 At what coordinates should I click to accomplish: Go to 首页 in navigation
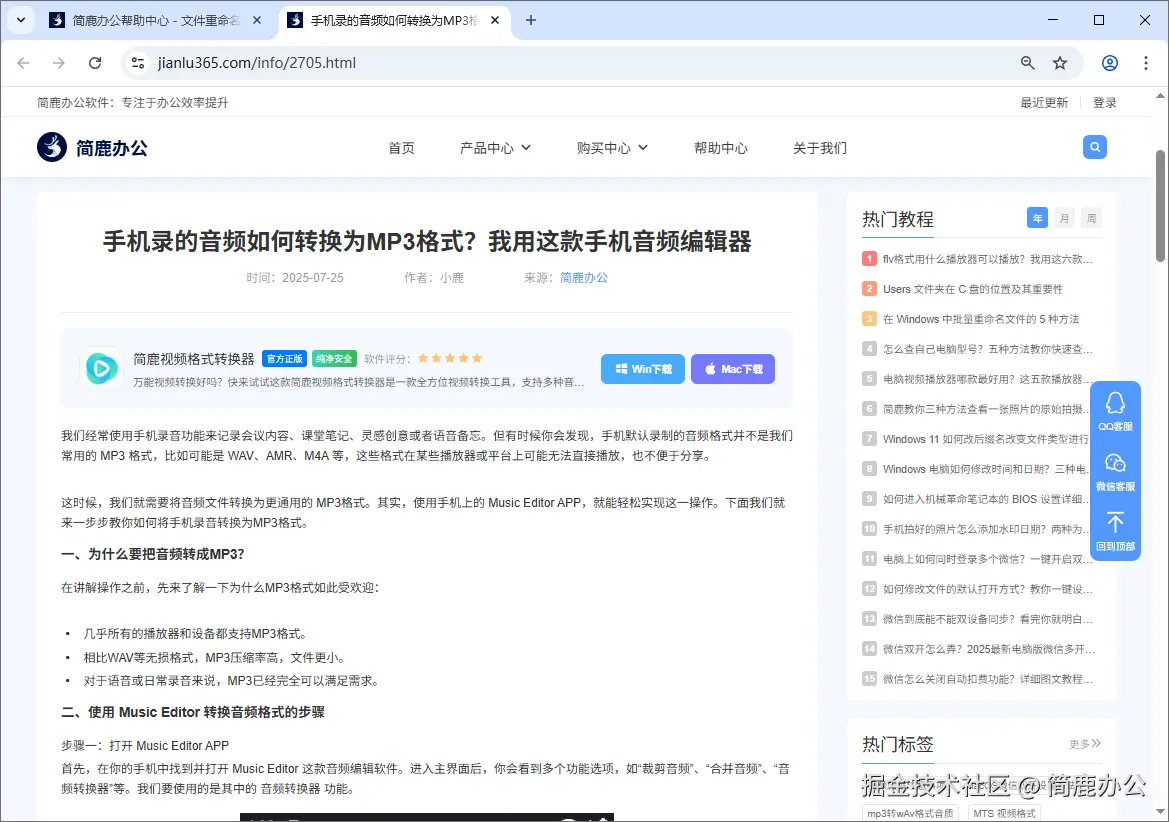coord(402,148)
